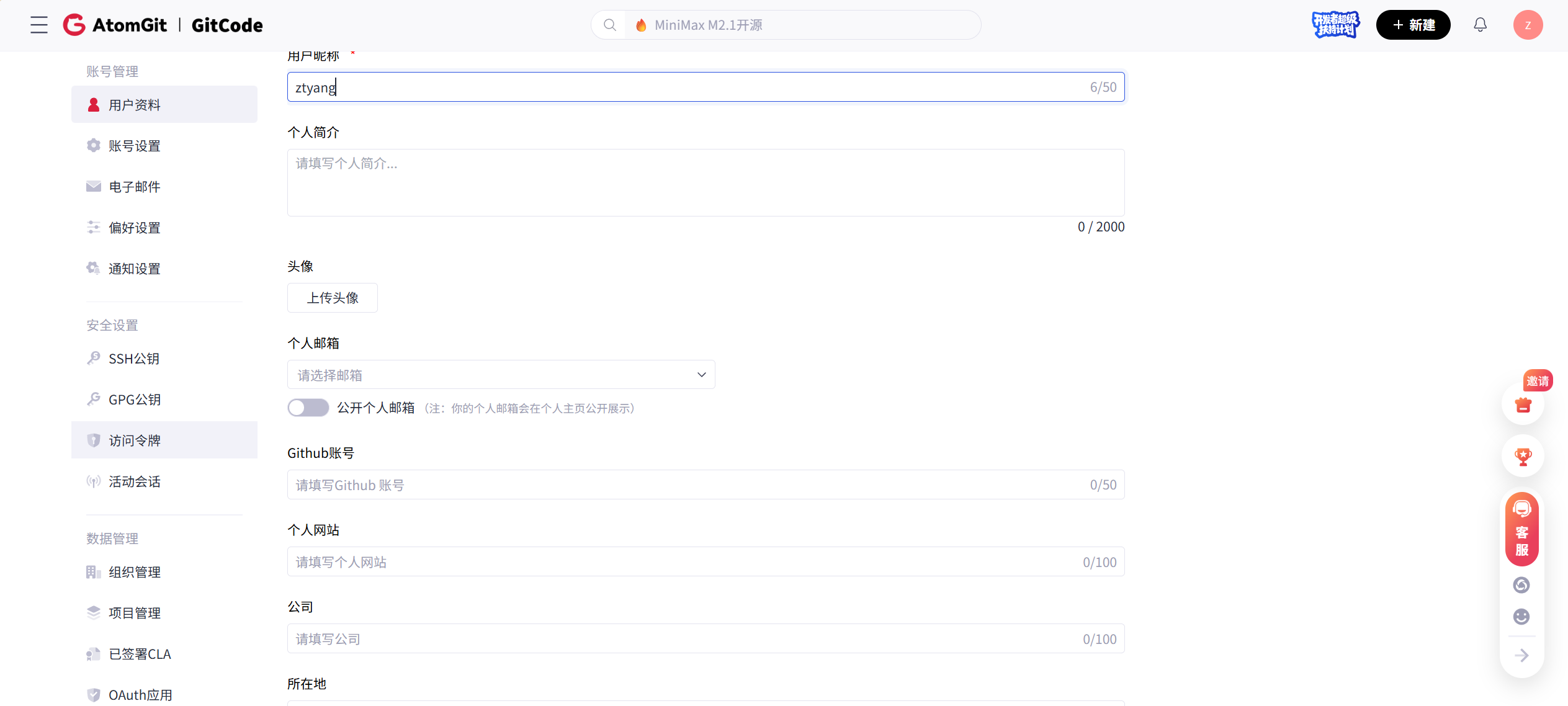Toggle the 公开个人邮箱 switch
Image resolution: width=1568 pixels, height=706 pixels.
[x=308, y=408]
